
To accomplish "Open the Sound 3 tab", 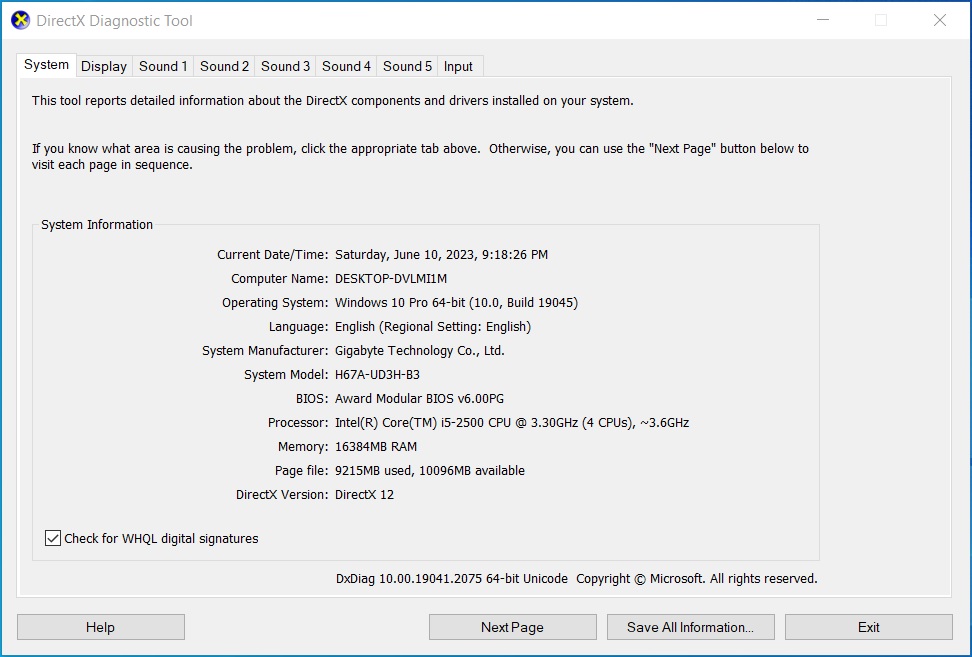I will tap(285, 66).
